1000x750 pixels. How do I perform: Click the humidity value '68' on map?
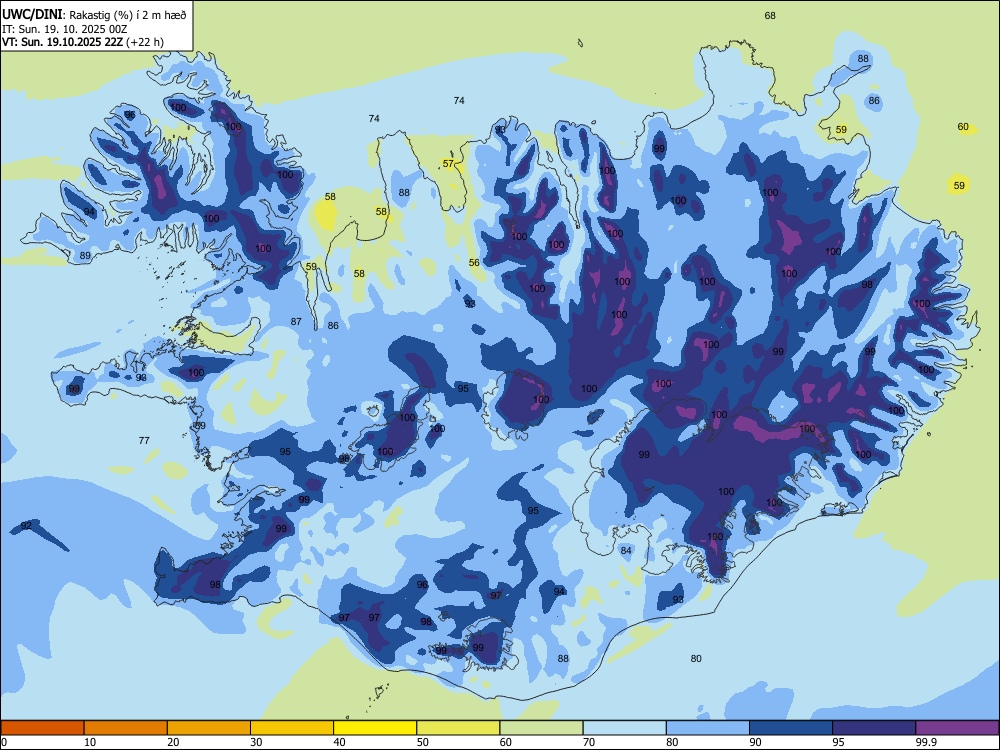click(770, 15)
